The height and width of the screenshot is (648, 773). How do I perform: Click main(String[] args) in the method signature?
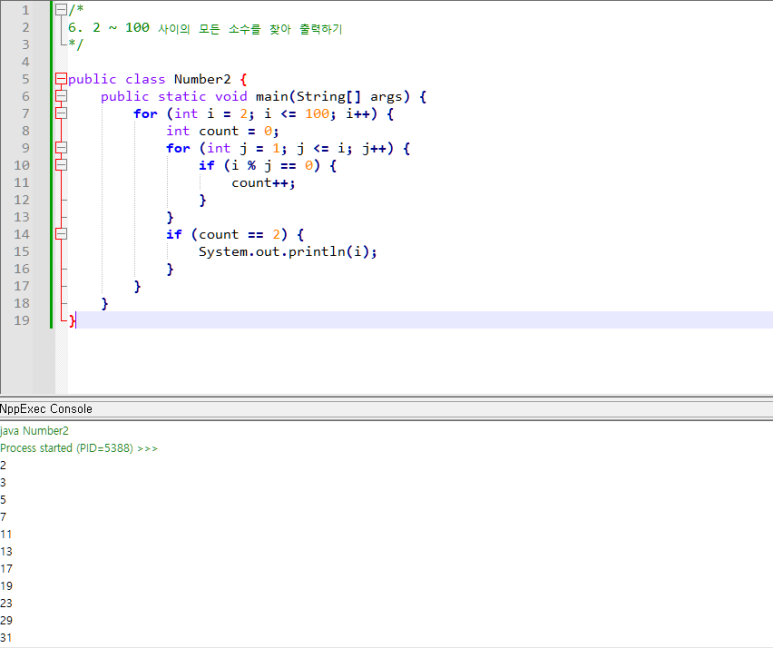pos(332,97)
